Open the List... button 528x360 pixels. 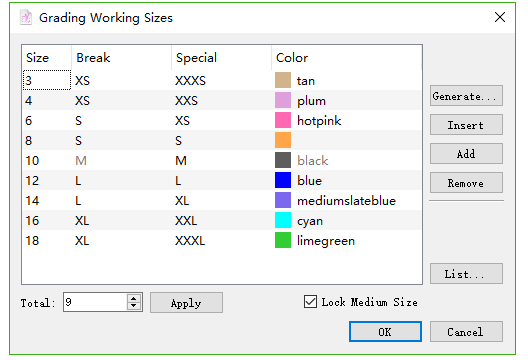pos(466,274)
